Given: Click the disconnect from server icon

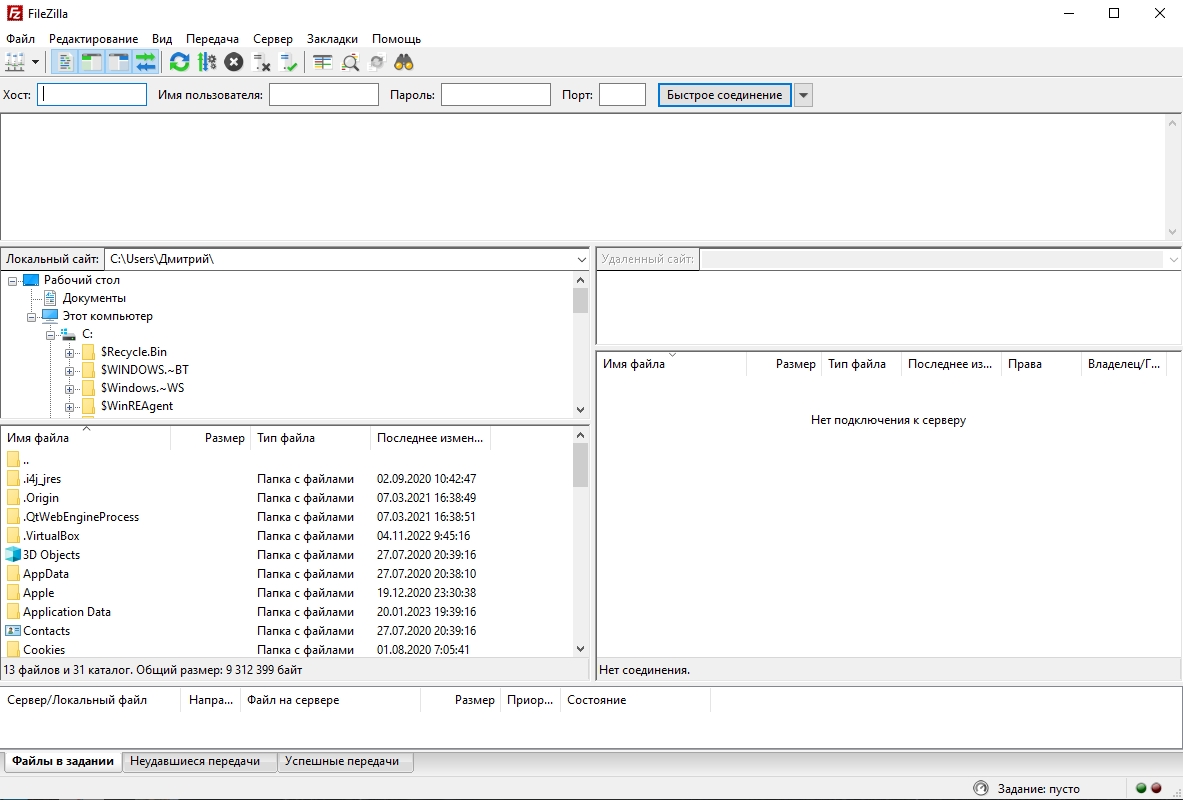Looking at the screenshot, I should [261, 63].
